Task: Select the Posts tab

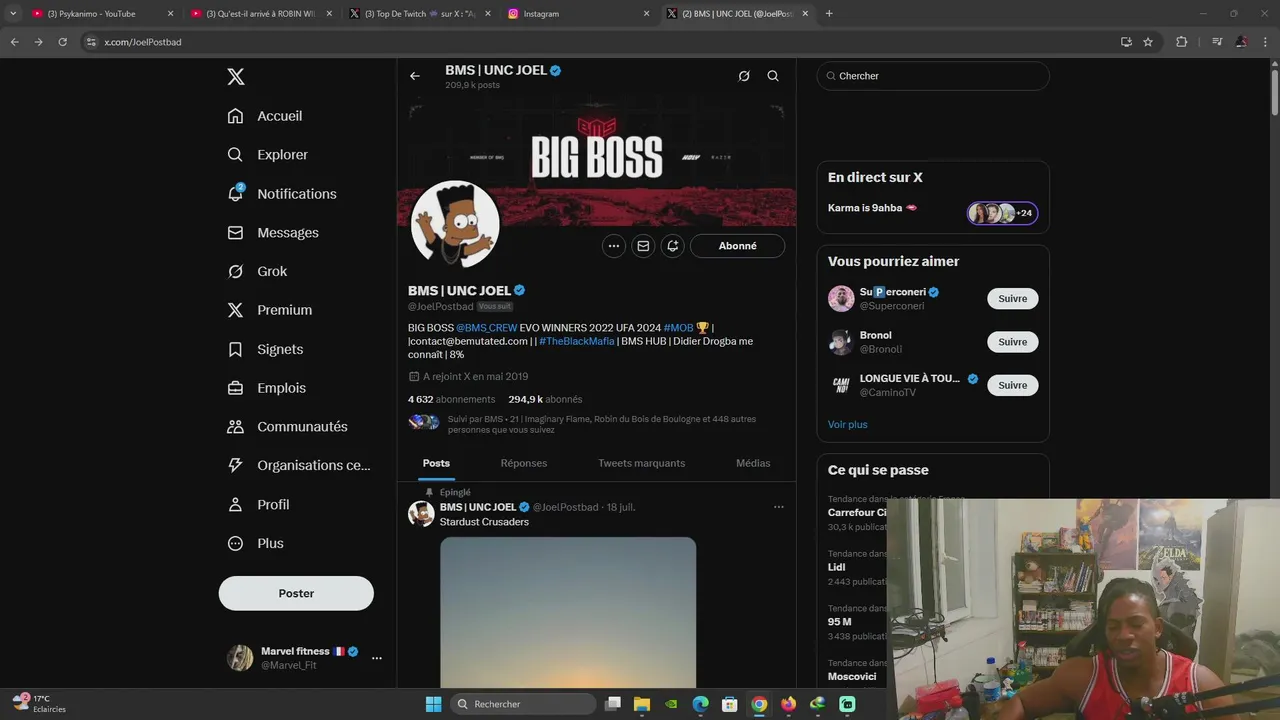Action: [436, 463]
